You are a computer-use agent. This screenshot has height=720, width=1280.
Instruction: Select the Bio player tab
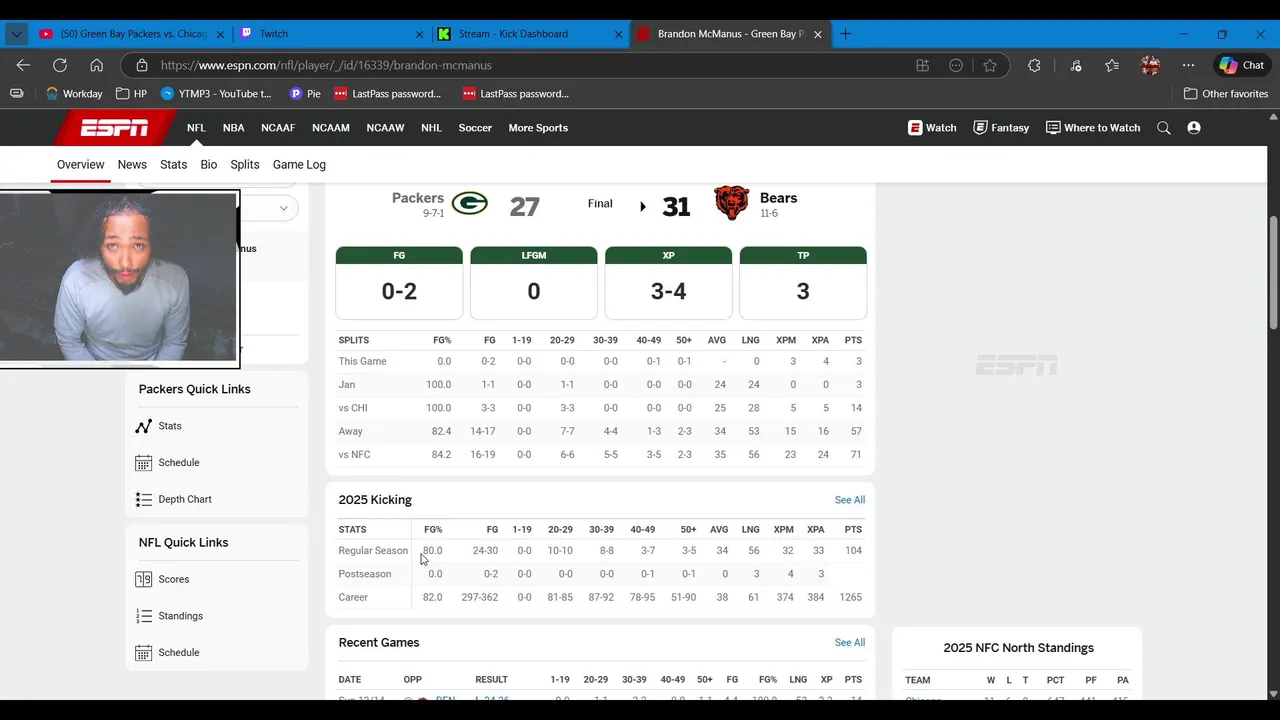click(x=209, y=165)
